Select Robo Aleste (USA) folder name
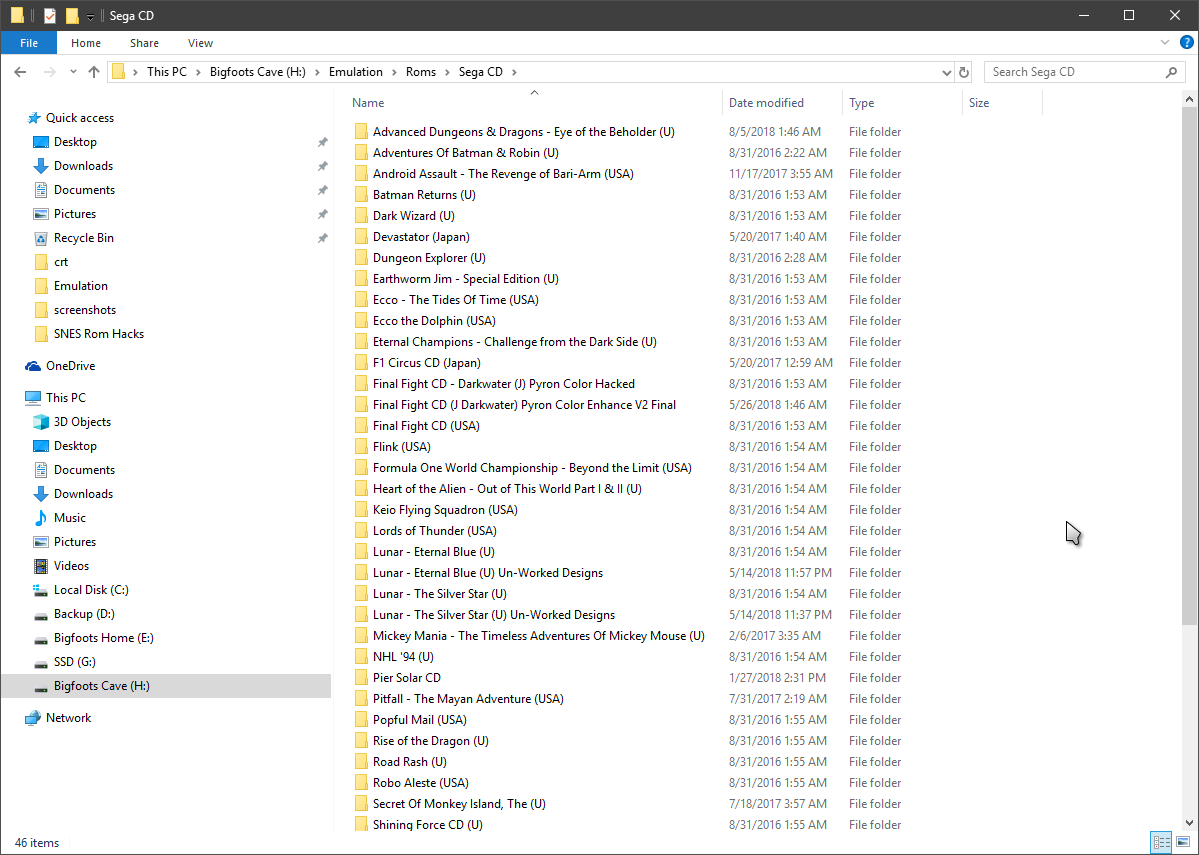Image resolution: width=1199 pixels, height=855 pixels. (421, 783)
